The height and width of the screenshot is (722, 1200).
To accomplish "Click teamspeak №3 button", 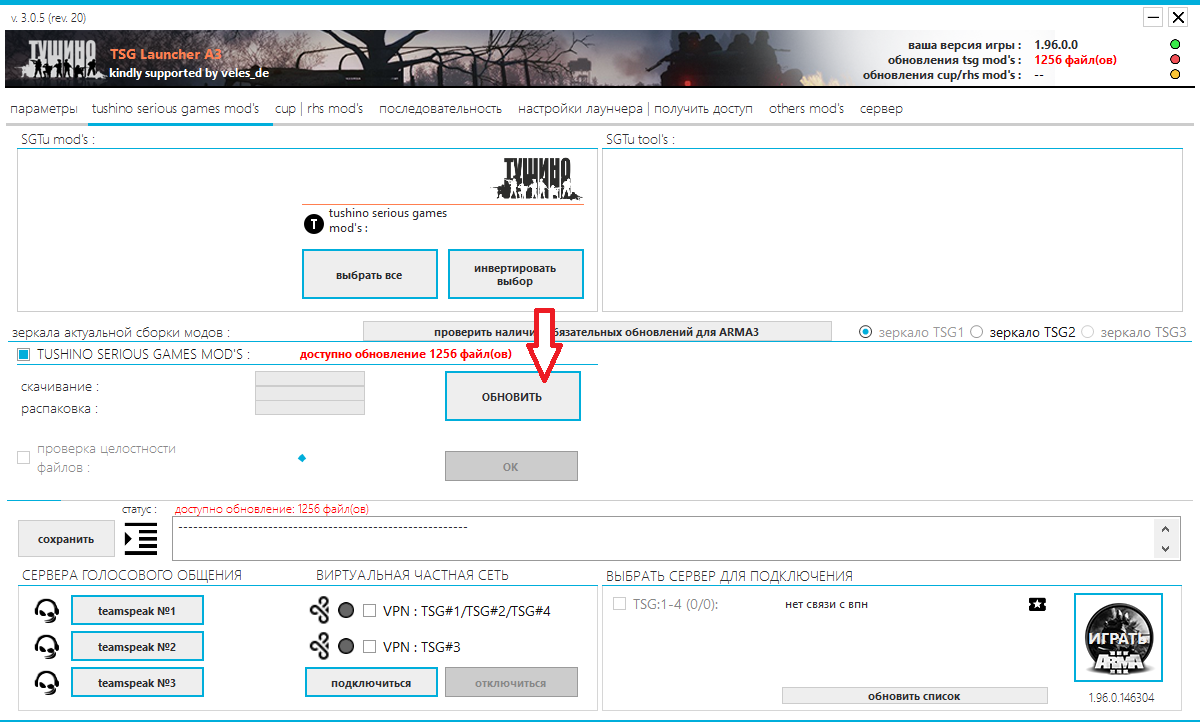I will 137,682.
